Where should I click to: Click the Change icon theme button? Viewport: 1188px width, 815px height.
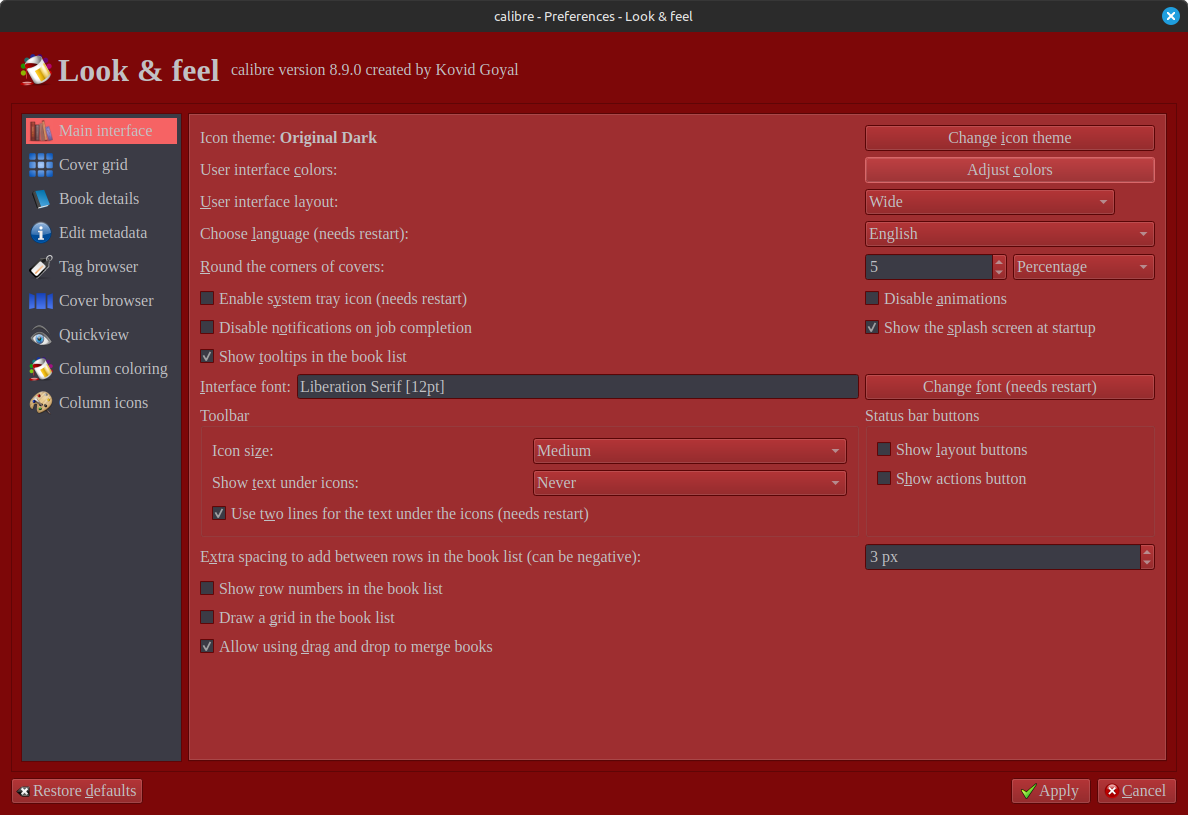point(1009,138)
